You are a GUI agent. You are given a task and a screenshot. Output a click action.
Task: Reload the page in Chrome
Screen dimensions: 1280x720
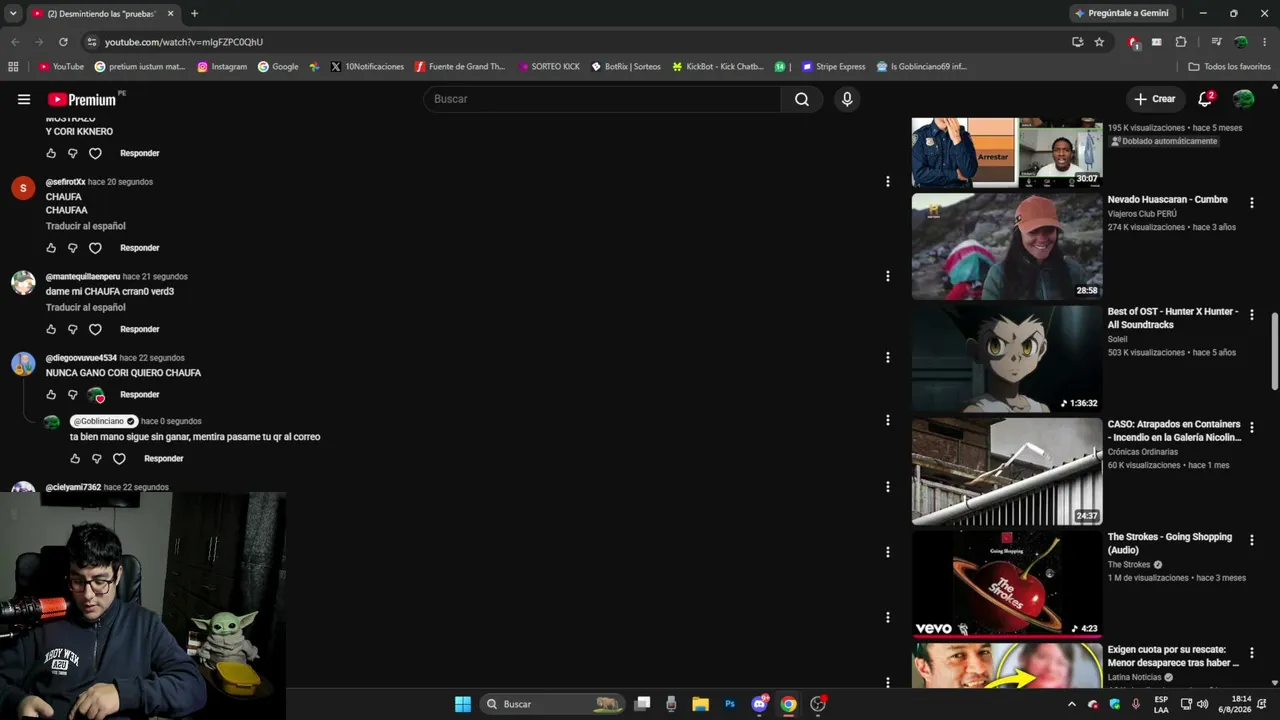(x=63, y=42)
